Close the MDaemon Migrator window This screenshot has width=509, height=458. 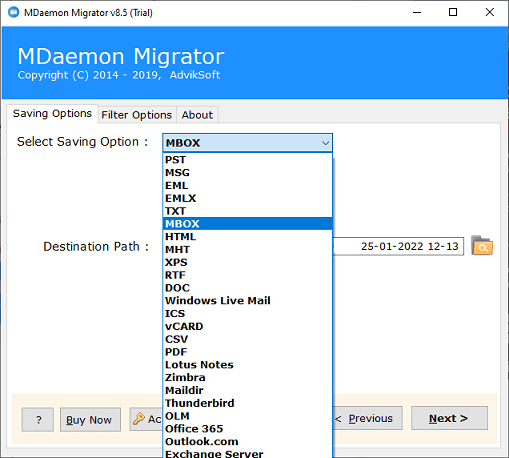click(x=489, y=13)
